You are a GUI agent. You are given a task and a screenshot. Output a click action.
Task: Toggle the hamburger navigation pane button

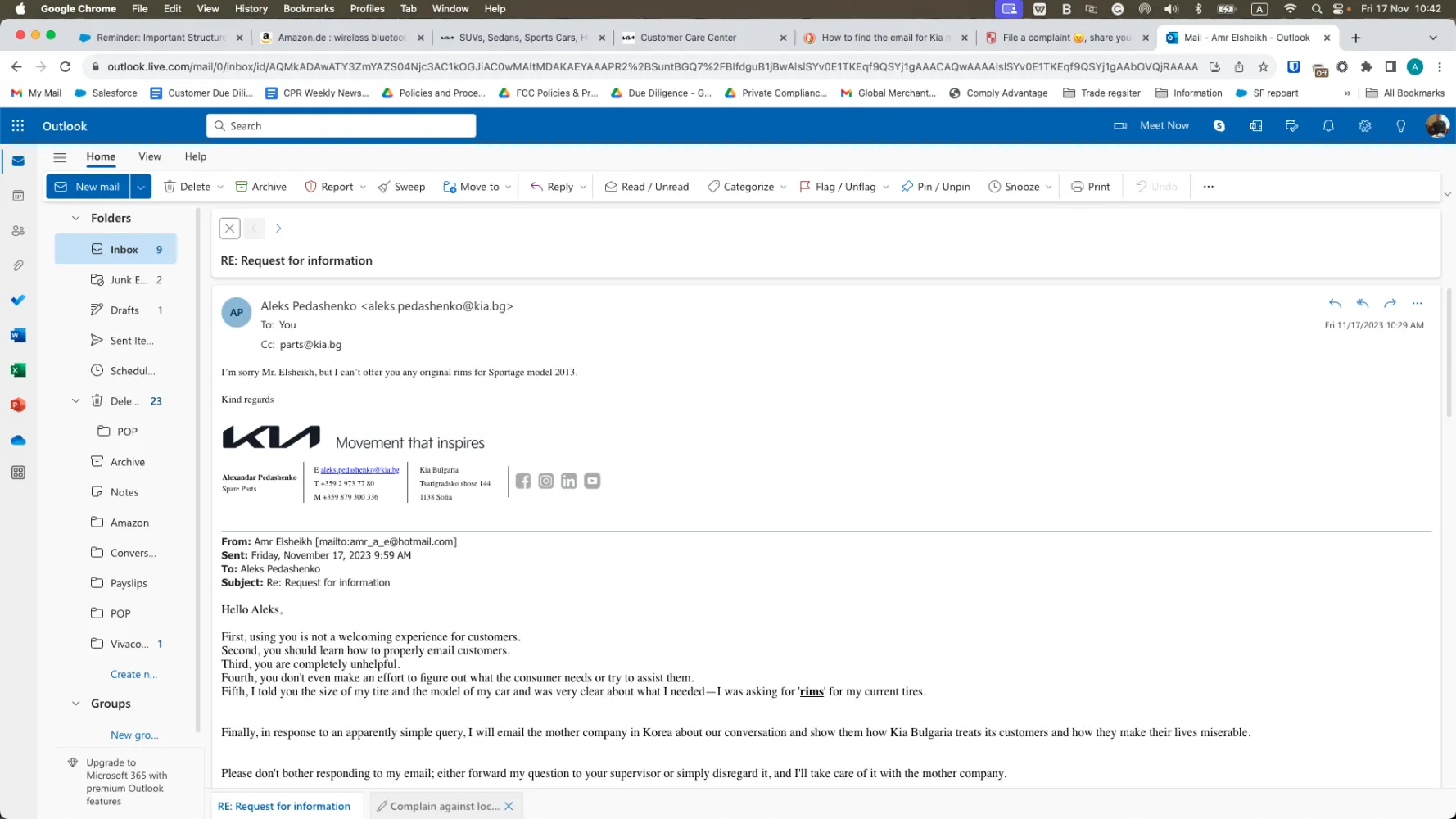pyautogui.click(x=60, y=157)
